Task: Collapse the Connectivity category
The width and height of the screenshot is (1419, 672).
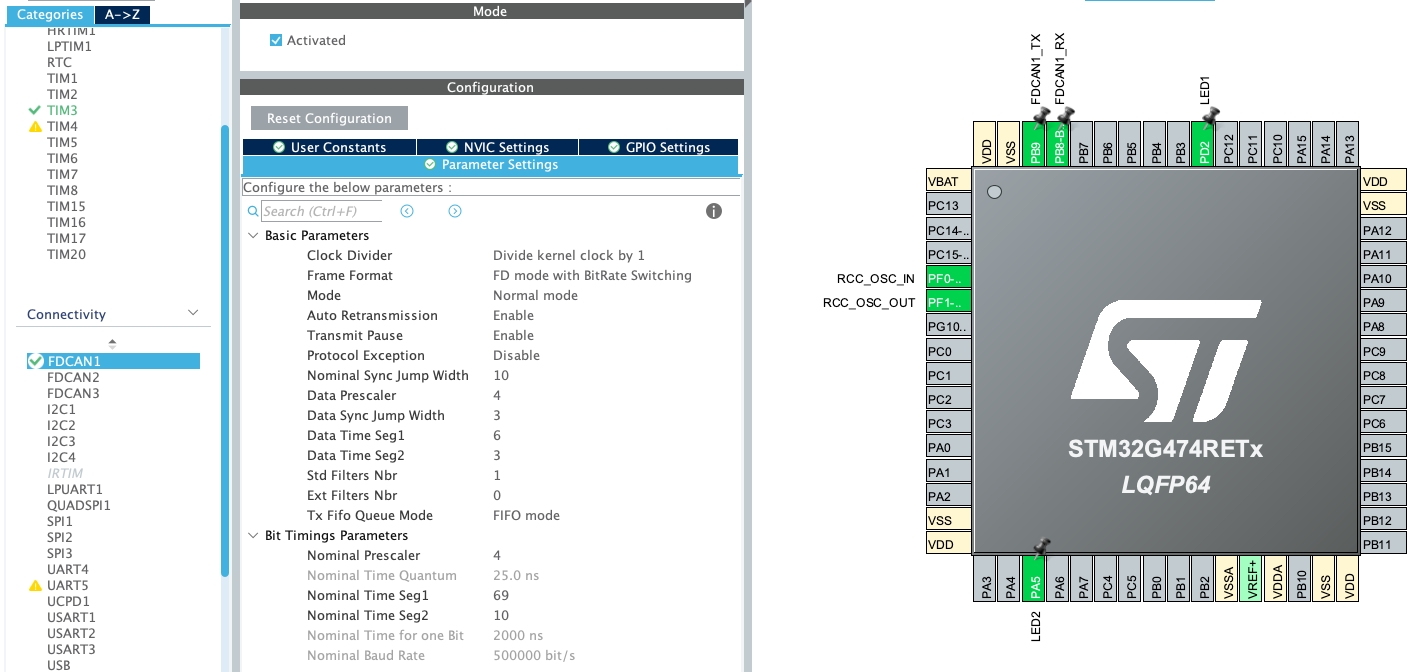Action: pos(193,314)
